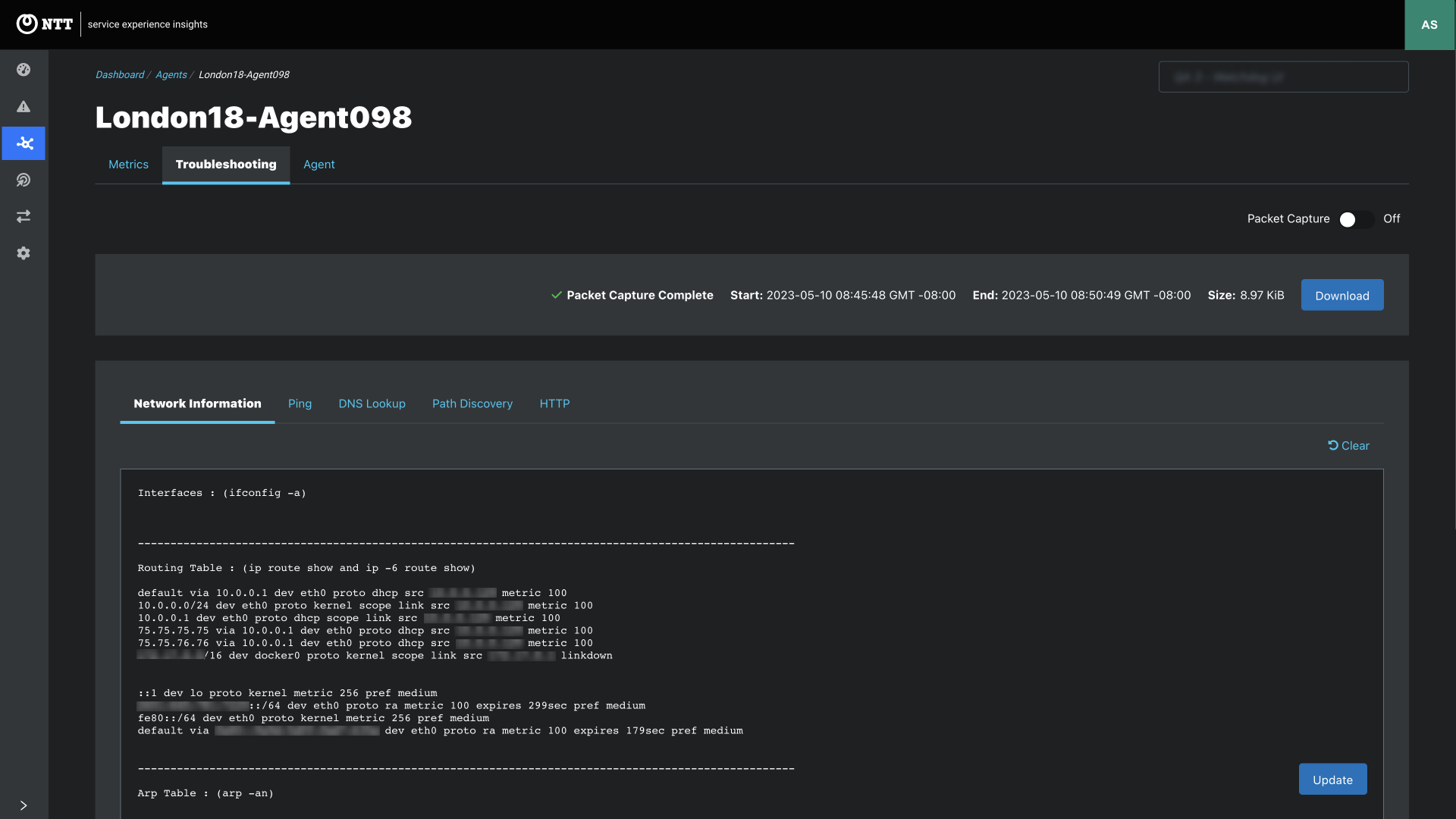Expand the sidebar with the chevron arrow

(x=24, y=805)
